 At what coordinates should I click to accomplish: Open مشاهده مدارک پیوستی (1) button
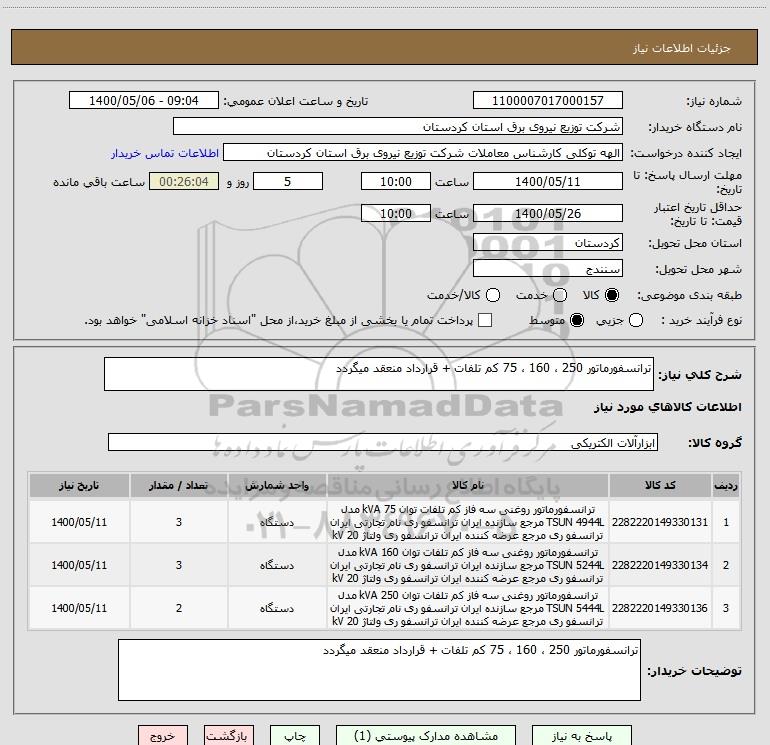pos(426,736)
